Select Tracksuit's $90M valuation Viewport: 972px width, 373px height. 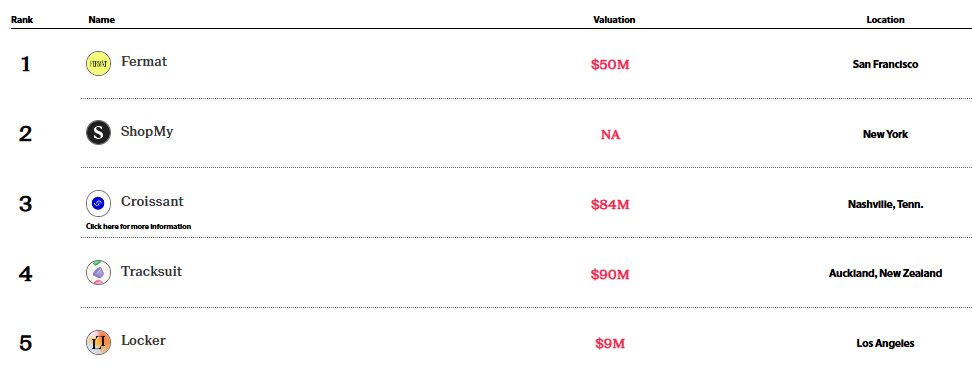pos(610,274)
